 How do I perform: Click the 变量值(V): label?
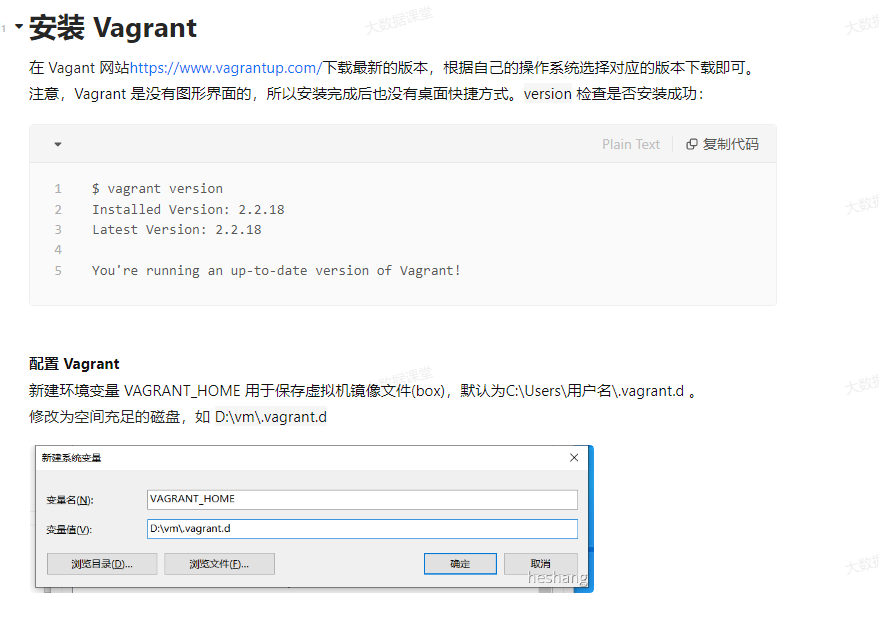[x=69, y=529]
